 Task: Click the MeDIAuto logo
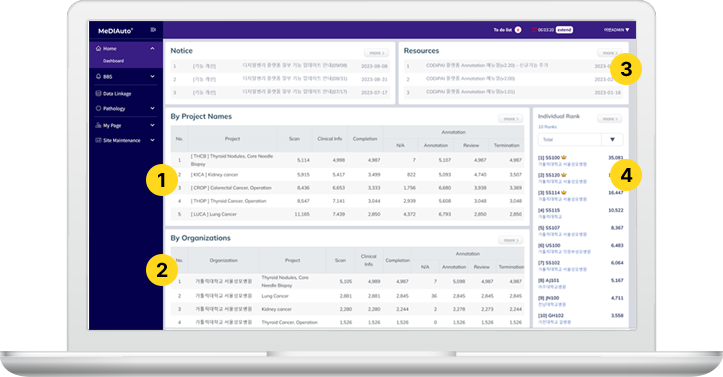coord(115,31)
